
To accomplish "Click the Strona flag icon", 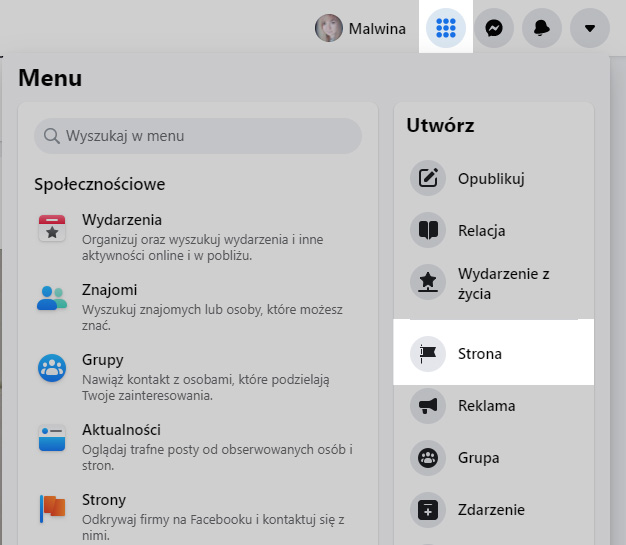I will (x=428, y=354).
